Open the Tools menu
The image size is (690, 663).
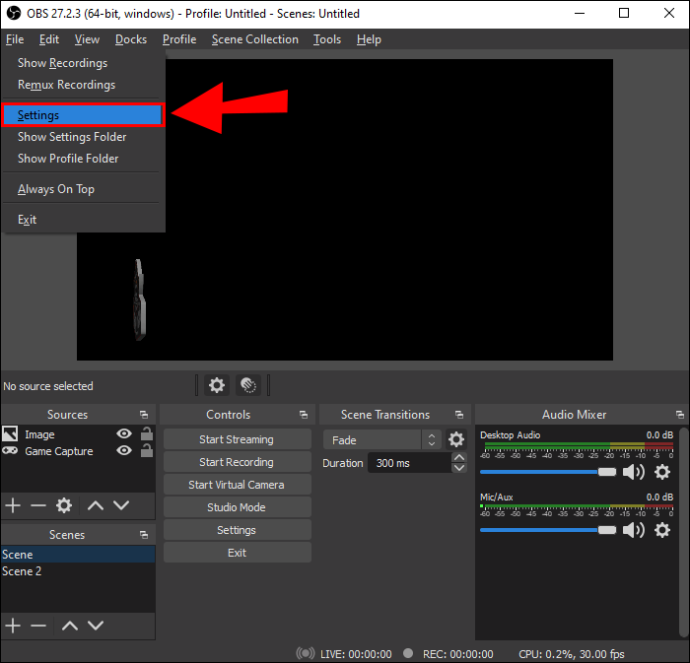pyautogui.click(x=327, y=40)
